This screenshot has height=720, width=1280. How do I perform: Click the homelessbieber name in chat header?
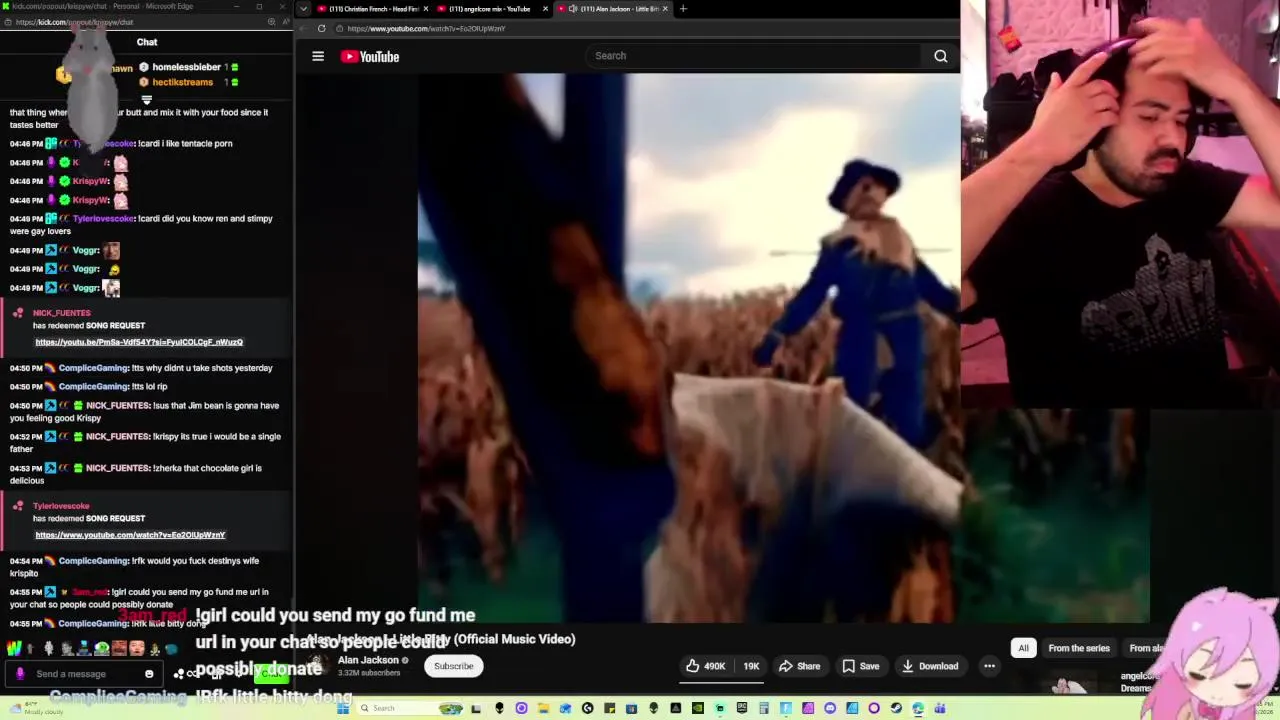[186, 67]
